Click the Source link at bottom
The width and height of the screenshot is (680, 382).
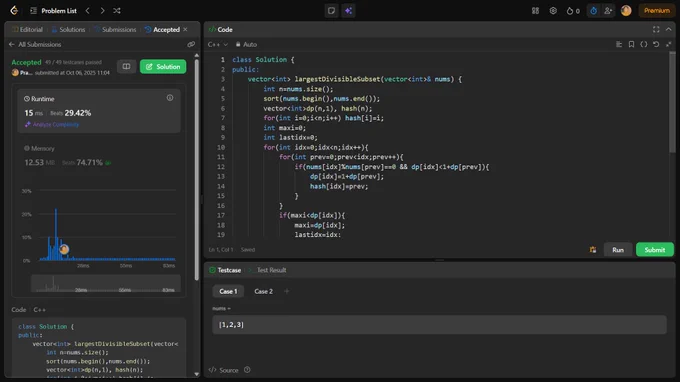coord(224,370)
